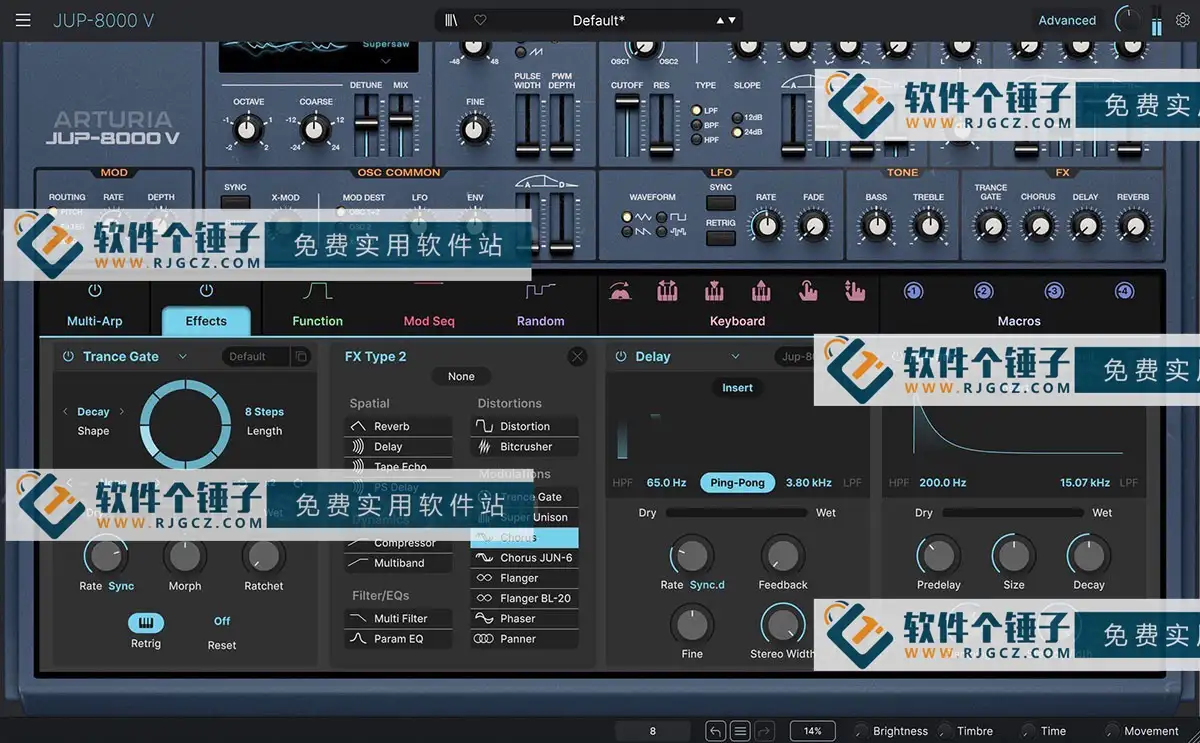Power off the Trance Gate effect
Screen dimensions: 1200x743
(67, 356)
